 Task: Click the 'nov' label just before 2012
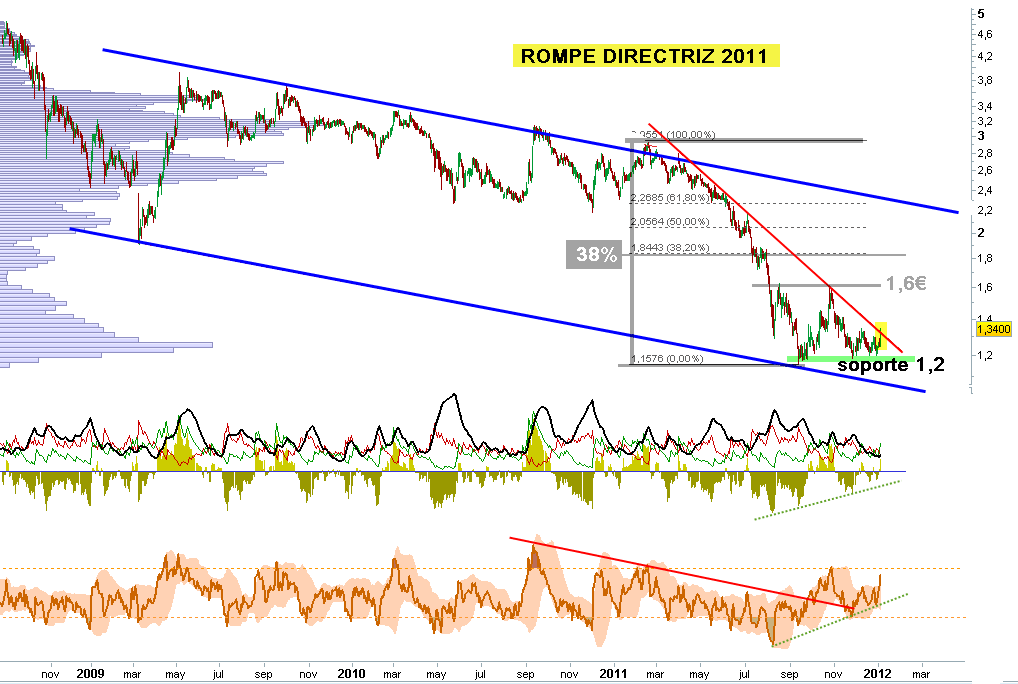(833, 674)
